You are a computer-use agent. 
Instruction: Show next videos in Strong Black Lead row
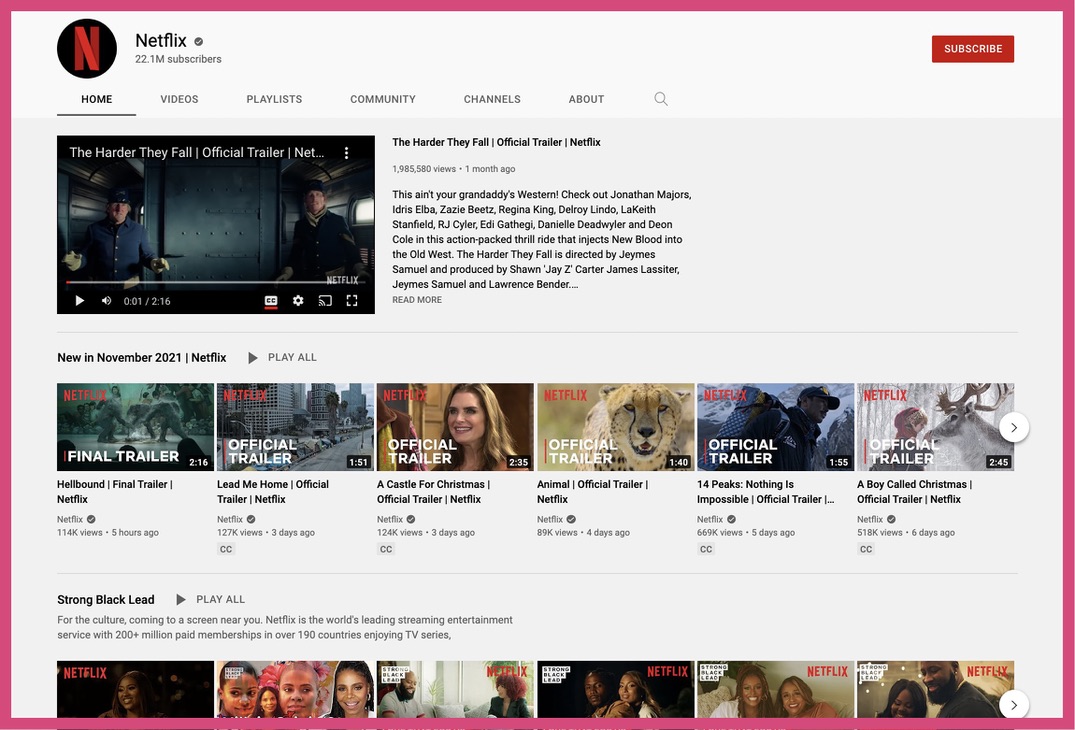point(1013,704)
